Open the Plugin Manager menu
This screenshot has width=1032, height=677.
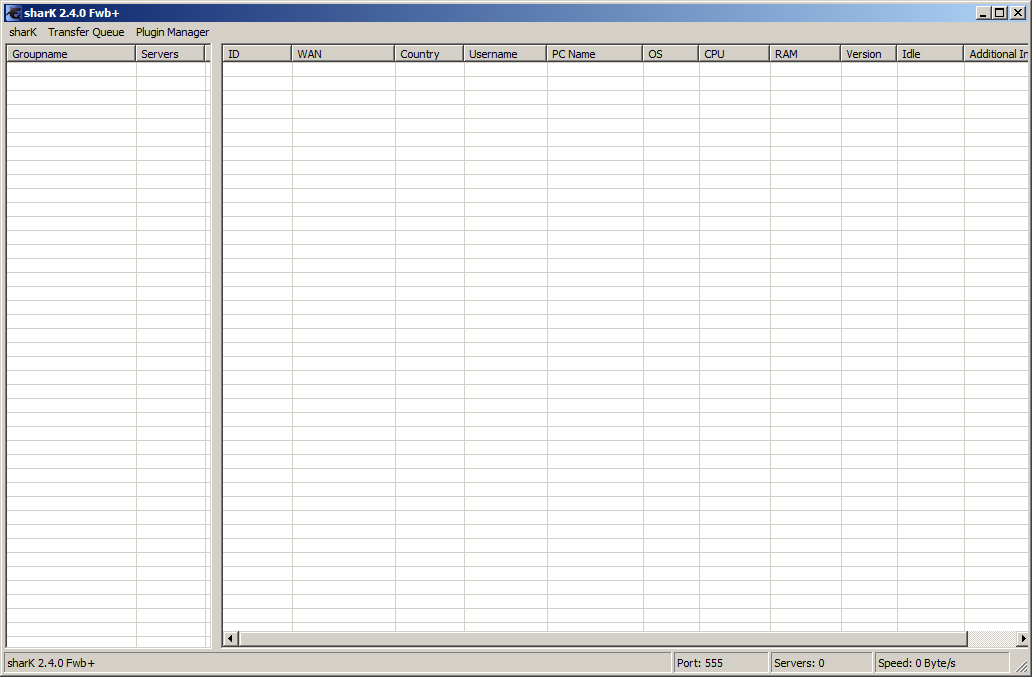[172, 32]
